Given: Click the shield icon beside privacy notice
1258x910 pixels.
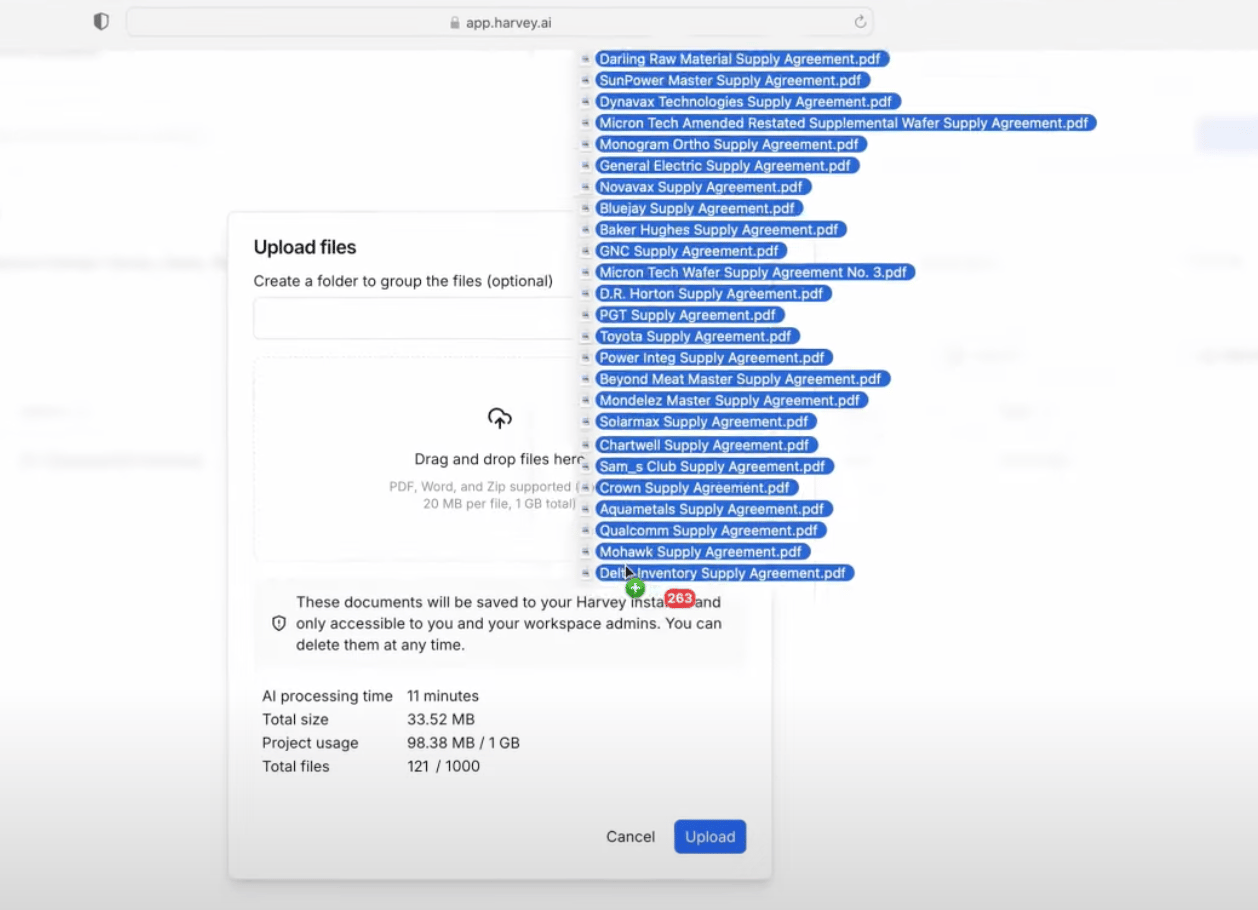Looking at the screenshot, I should (x=279, y=624).
